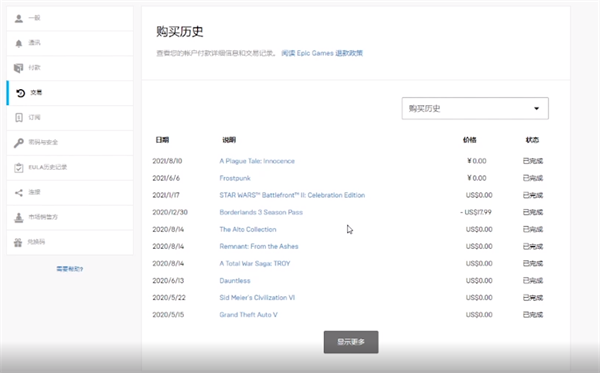Select the history clock icon for 交易

(20, 93)
